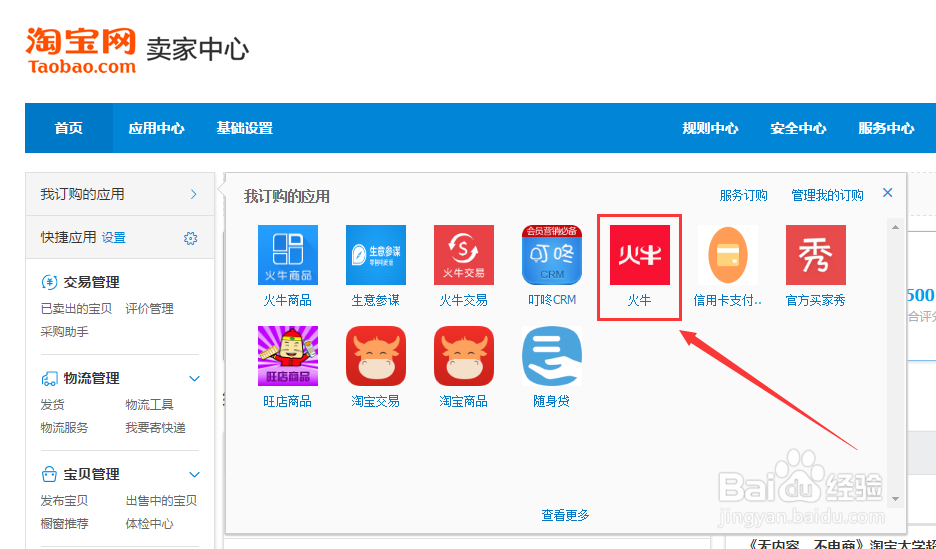This screenshot has height=549, width=936.
Task: Click 查看更多 at popup bottom
Action: click(565, 515)
